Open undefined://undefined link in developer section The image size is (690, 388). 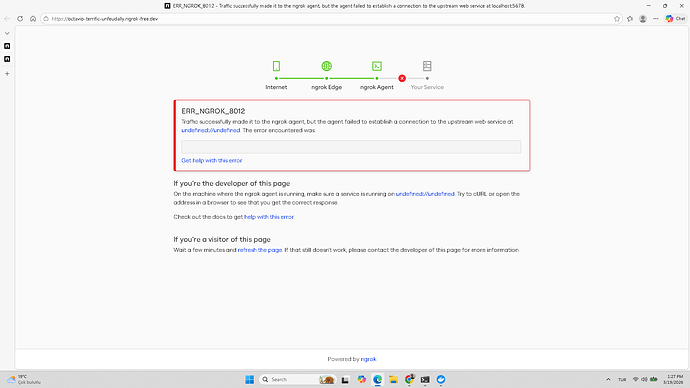(425, 194)
